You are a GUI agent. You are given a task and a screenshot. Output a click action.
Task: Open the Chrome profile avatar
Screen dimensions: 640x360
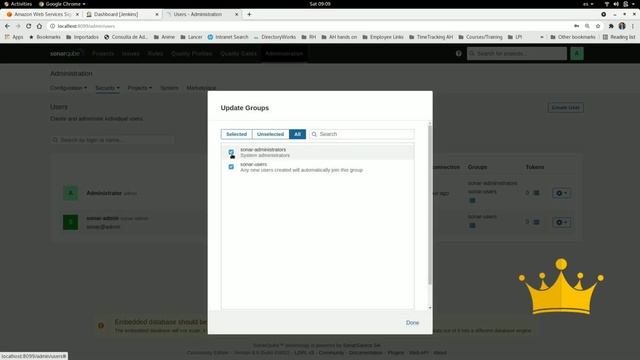[622, 26]
